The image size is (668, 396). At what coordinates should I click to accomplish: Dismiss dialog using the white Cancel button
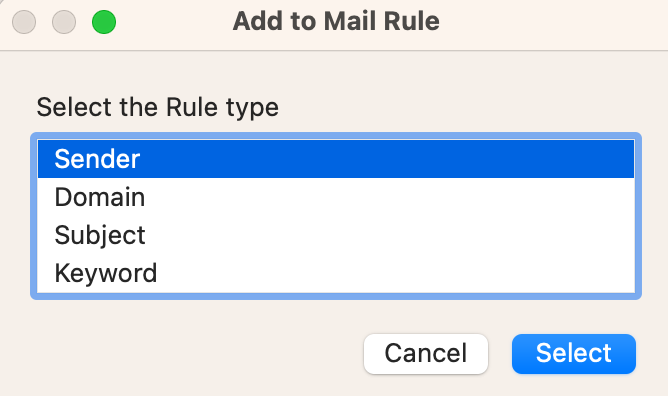tap(426, 354)
